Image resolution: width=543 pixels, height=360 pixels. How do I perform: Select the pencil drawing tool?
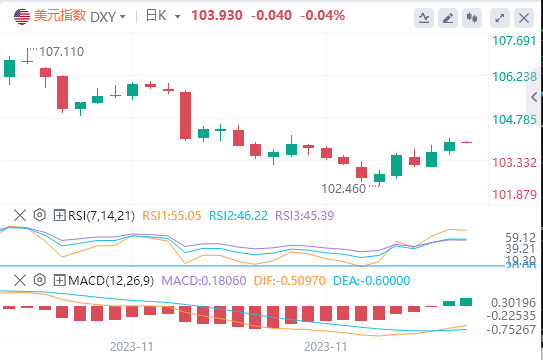coord(448,18)
